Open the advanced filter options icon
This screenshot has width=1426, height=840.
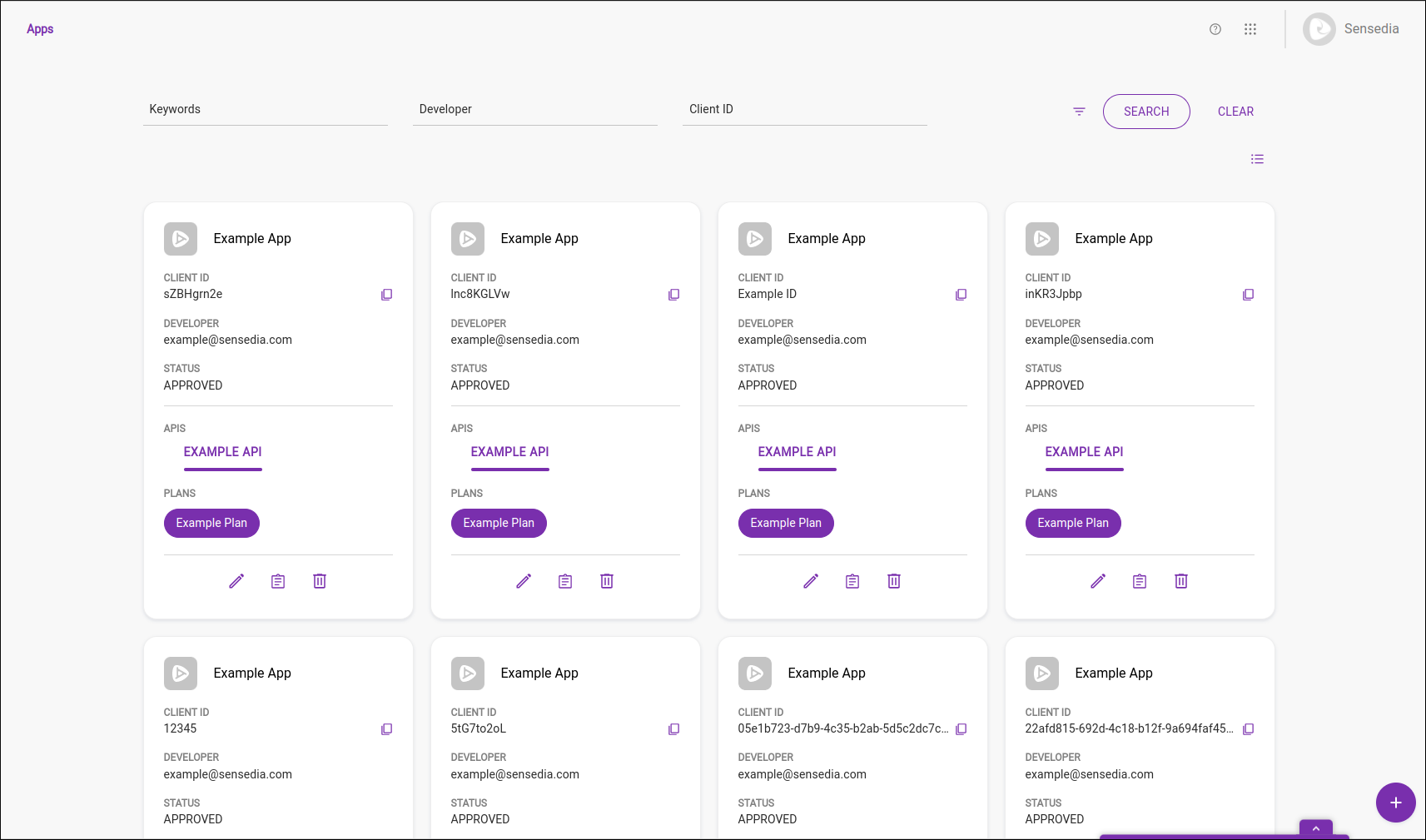coord(1079,112)
